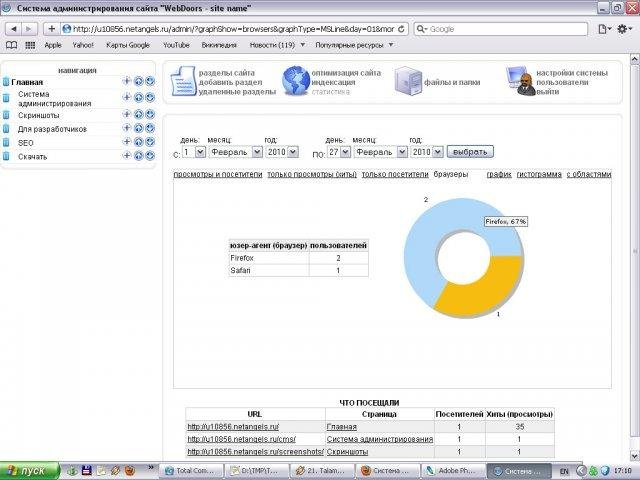Open Top Sites grid icon in bookmarks bar
Image resolution: width=640 pixels, height=480 pixels.
point(30,45)
